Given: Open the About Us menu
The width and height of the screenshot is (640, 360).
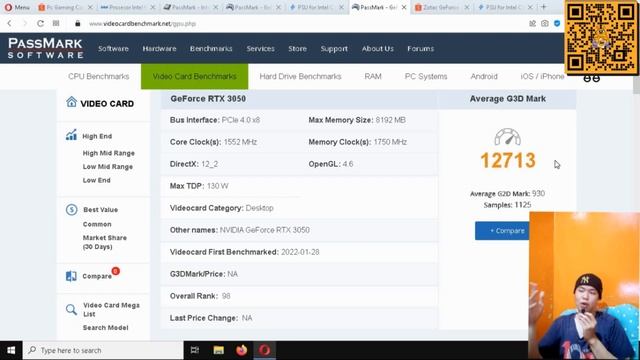Looking at the screenshot, I should (378, 49).
